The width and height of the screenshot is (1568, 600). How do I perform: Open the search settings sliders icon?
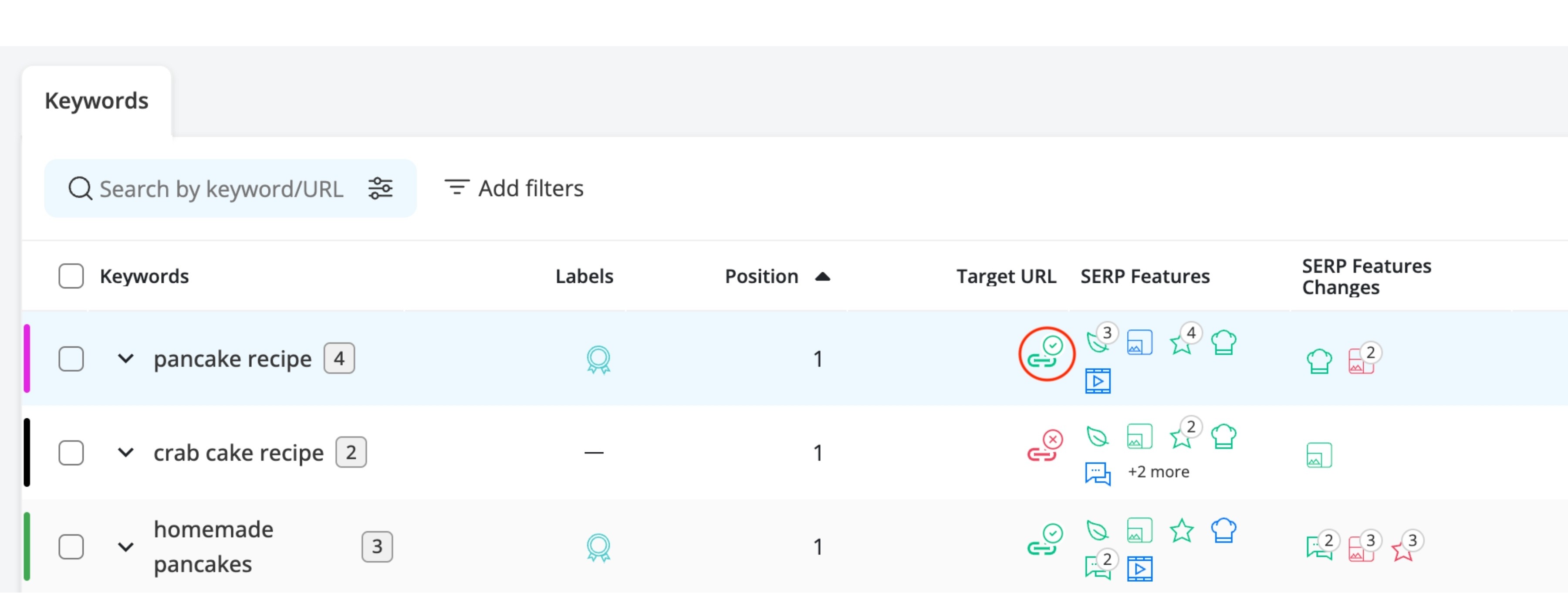click(380, 188)
